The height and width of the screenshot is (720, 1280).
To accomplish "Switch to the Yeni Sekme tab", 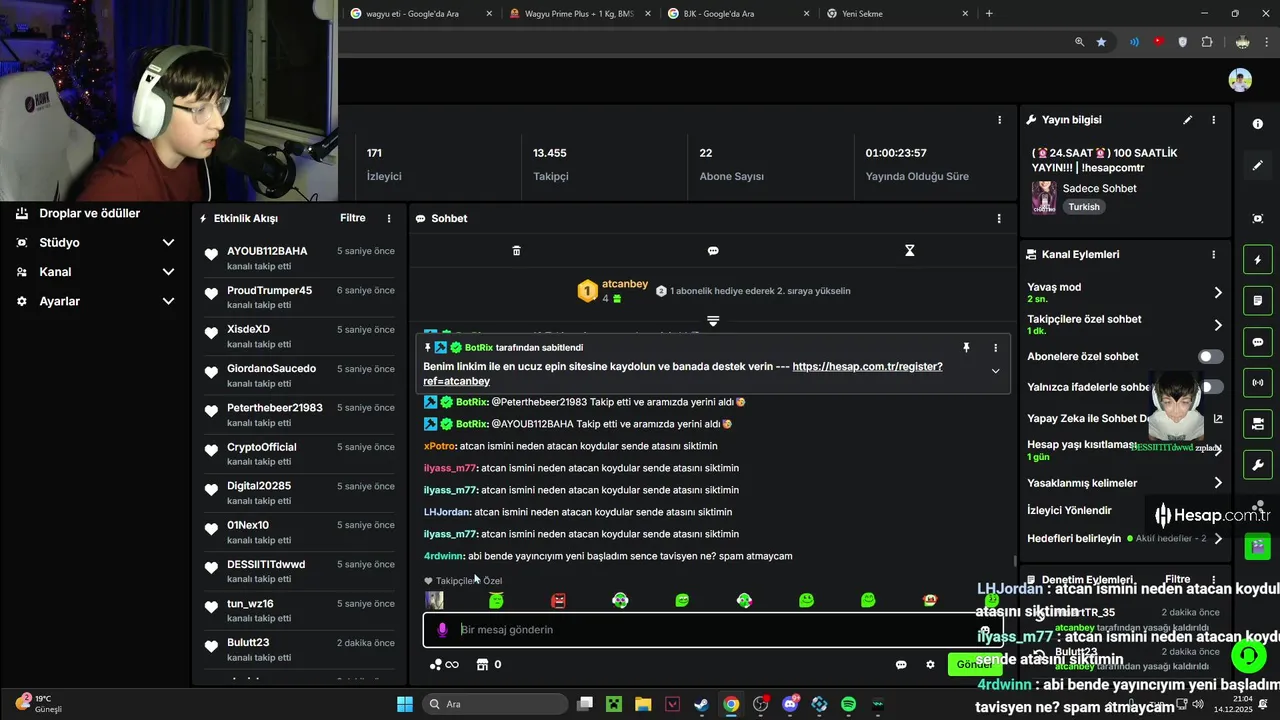I will [896, 14].
